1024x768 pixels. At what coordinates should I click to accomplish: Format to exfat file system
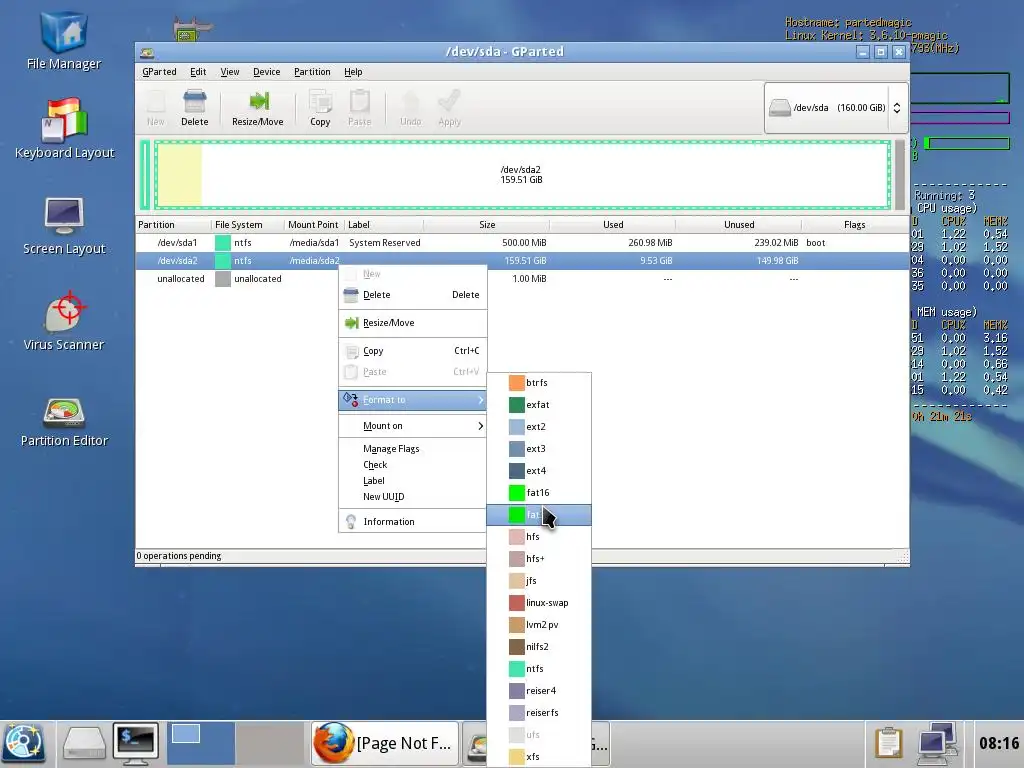539,405
